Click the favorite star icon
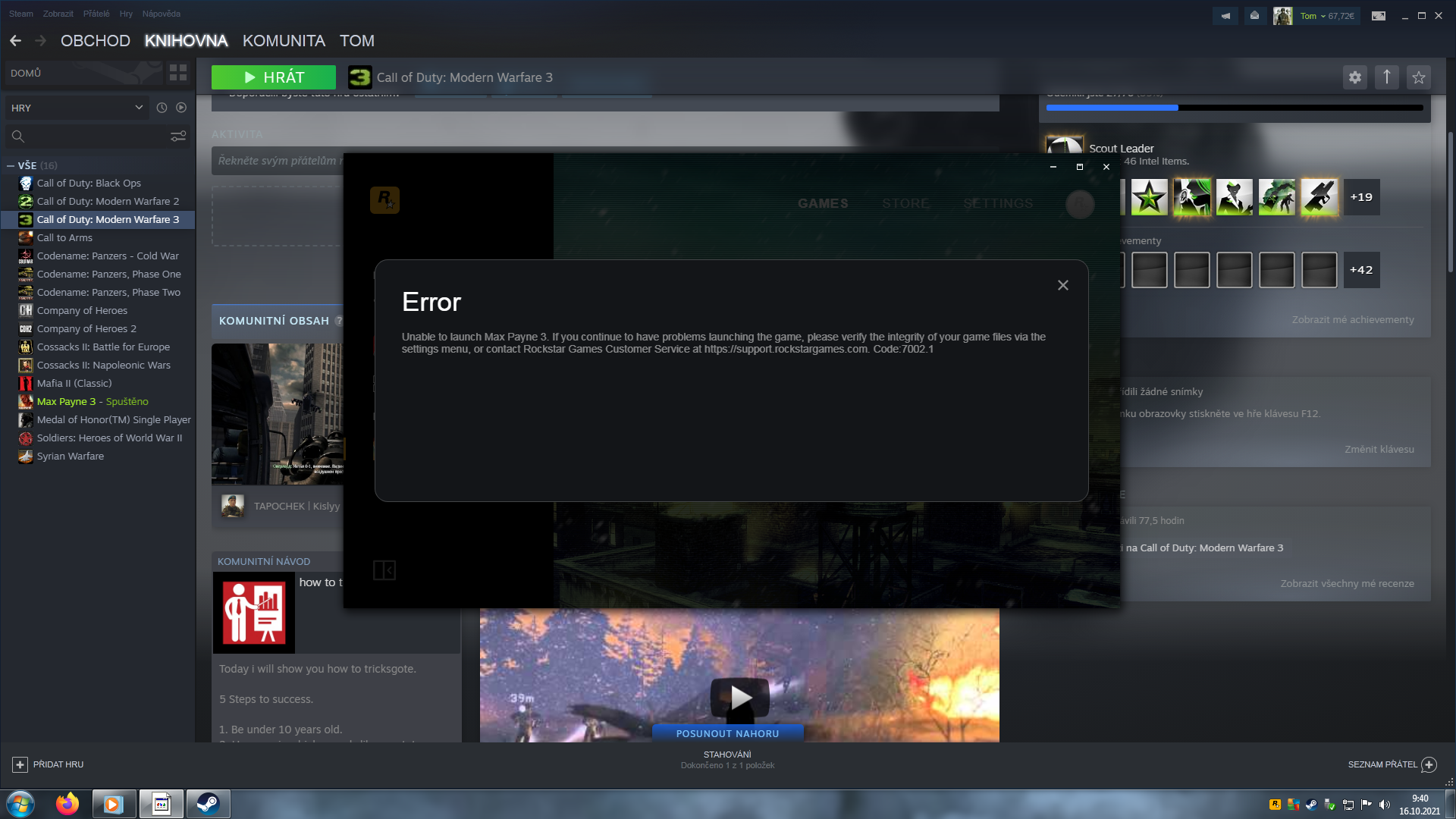 coord(1418,77)
